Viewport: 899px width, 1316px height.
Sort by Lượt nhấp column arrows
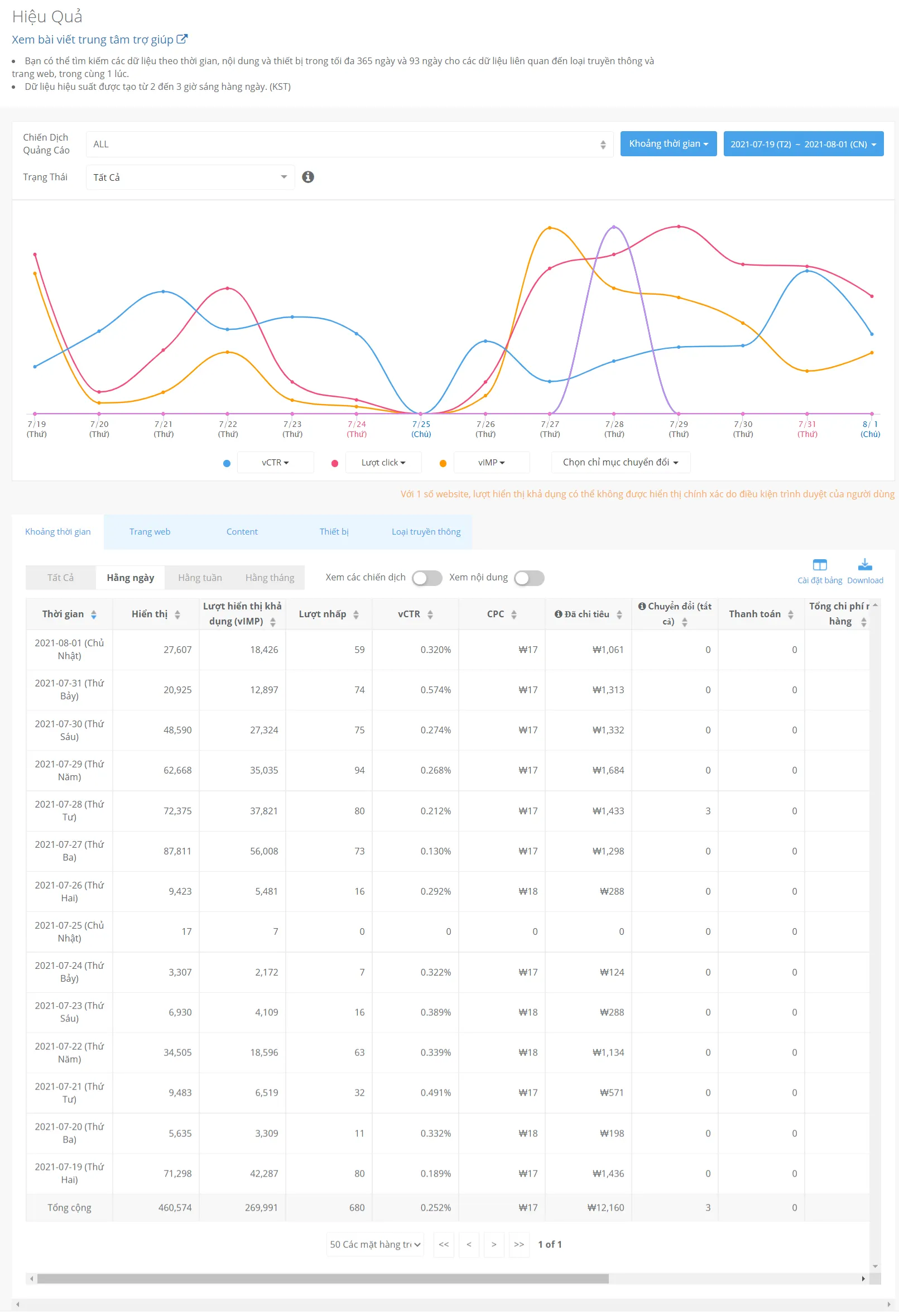pyautogui.click(x=355, y=615)
